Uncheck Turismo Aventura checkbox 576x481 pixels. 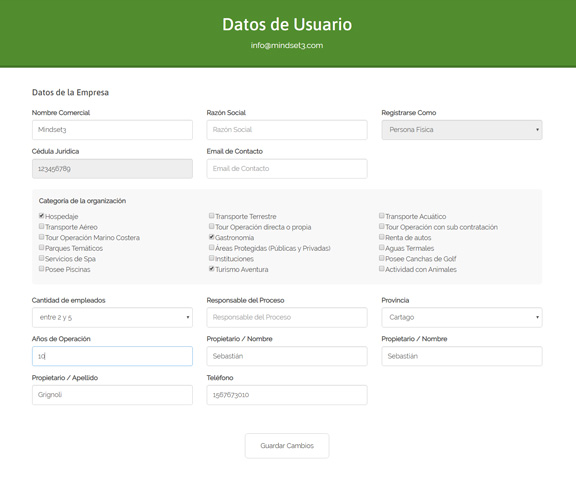(x=212, y=269)
